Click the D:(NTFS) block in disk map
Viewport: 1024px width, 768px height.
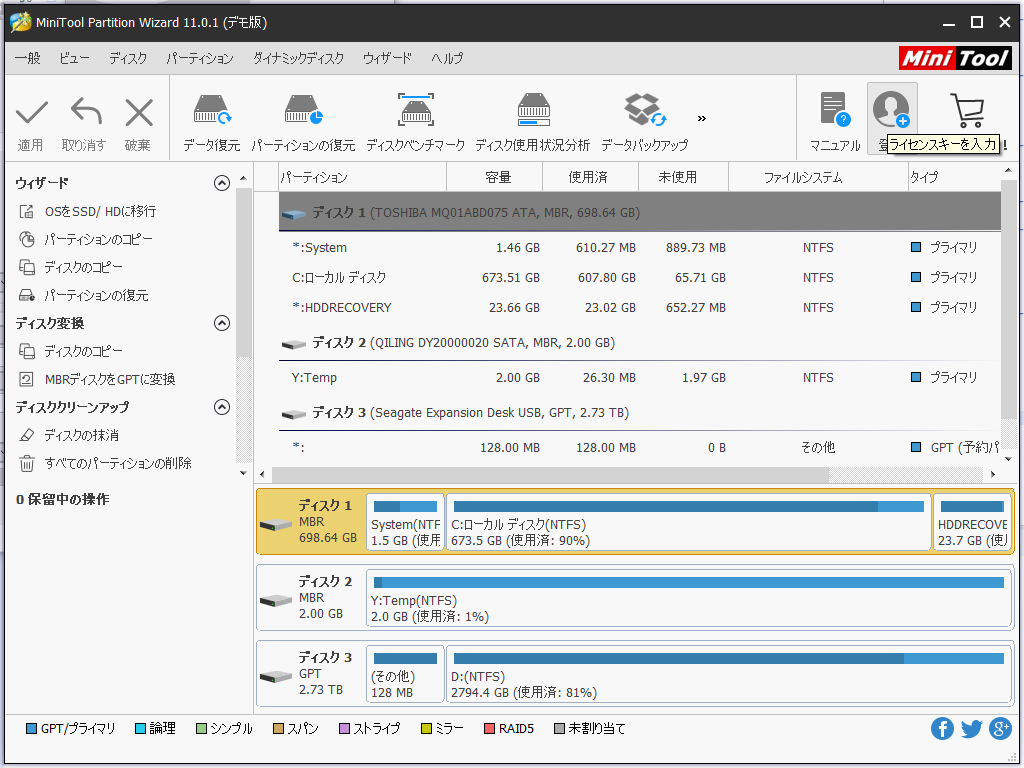point(729,674)
